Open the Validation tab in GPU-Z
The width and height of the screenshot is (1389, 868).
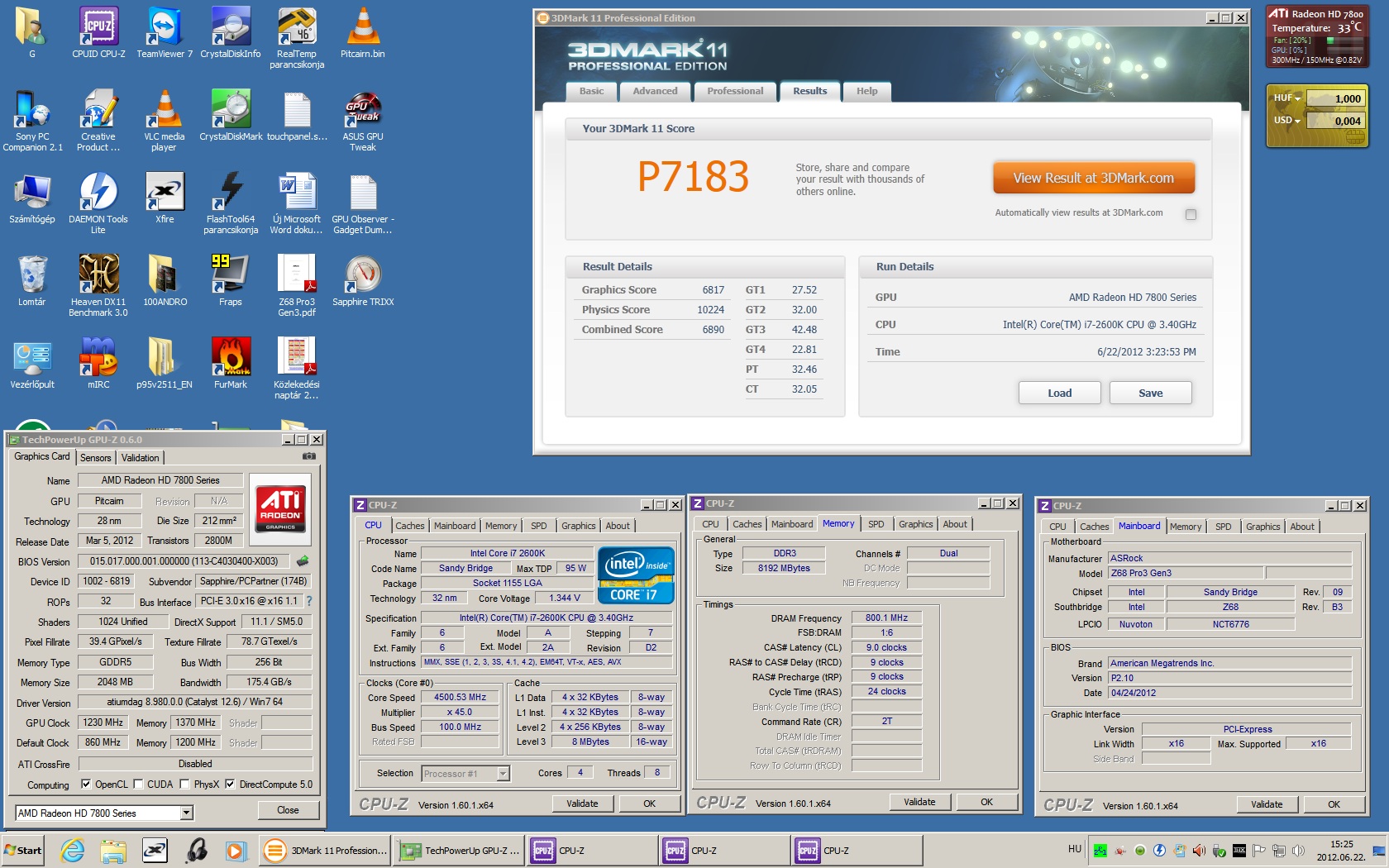coord(140,458)
